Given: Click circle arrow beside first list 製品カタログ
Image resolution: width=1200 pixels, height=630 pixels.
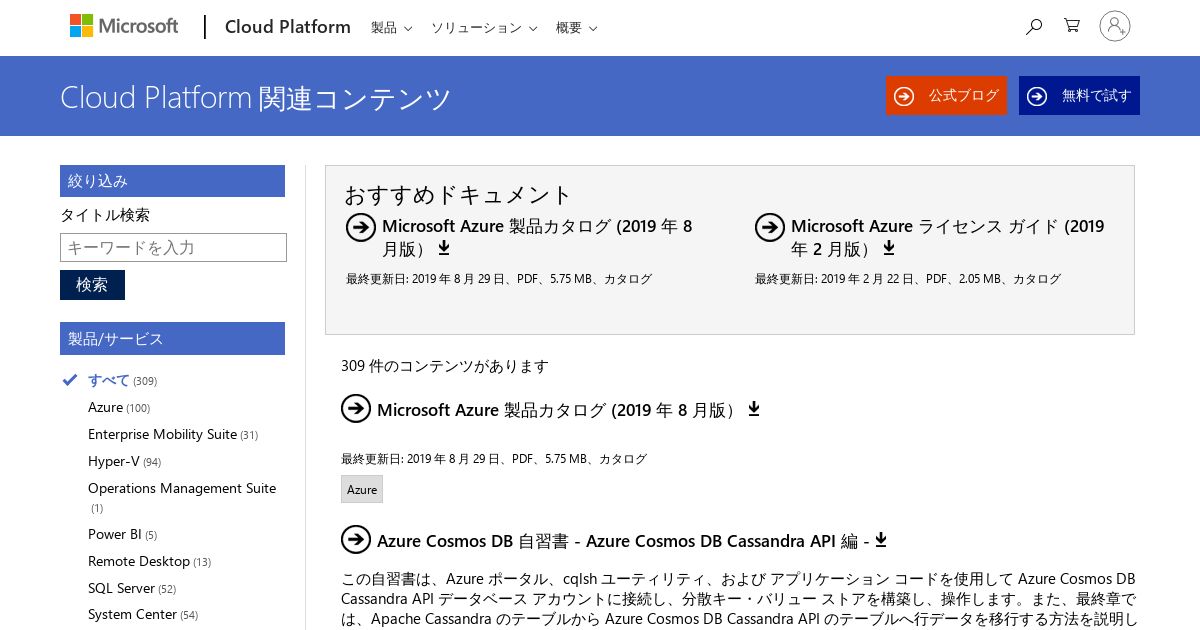Looking at the screenshot, I should (x=356, y=408).
